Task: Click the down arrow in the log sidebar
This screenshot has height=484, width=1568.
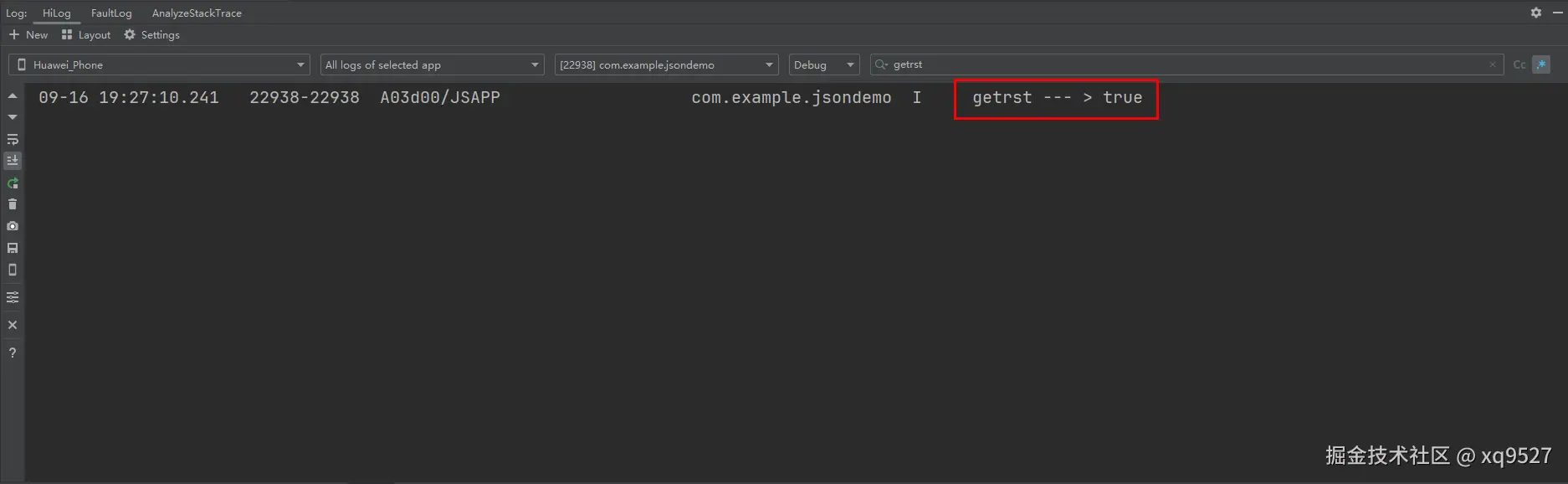Action: [13, 117]
